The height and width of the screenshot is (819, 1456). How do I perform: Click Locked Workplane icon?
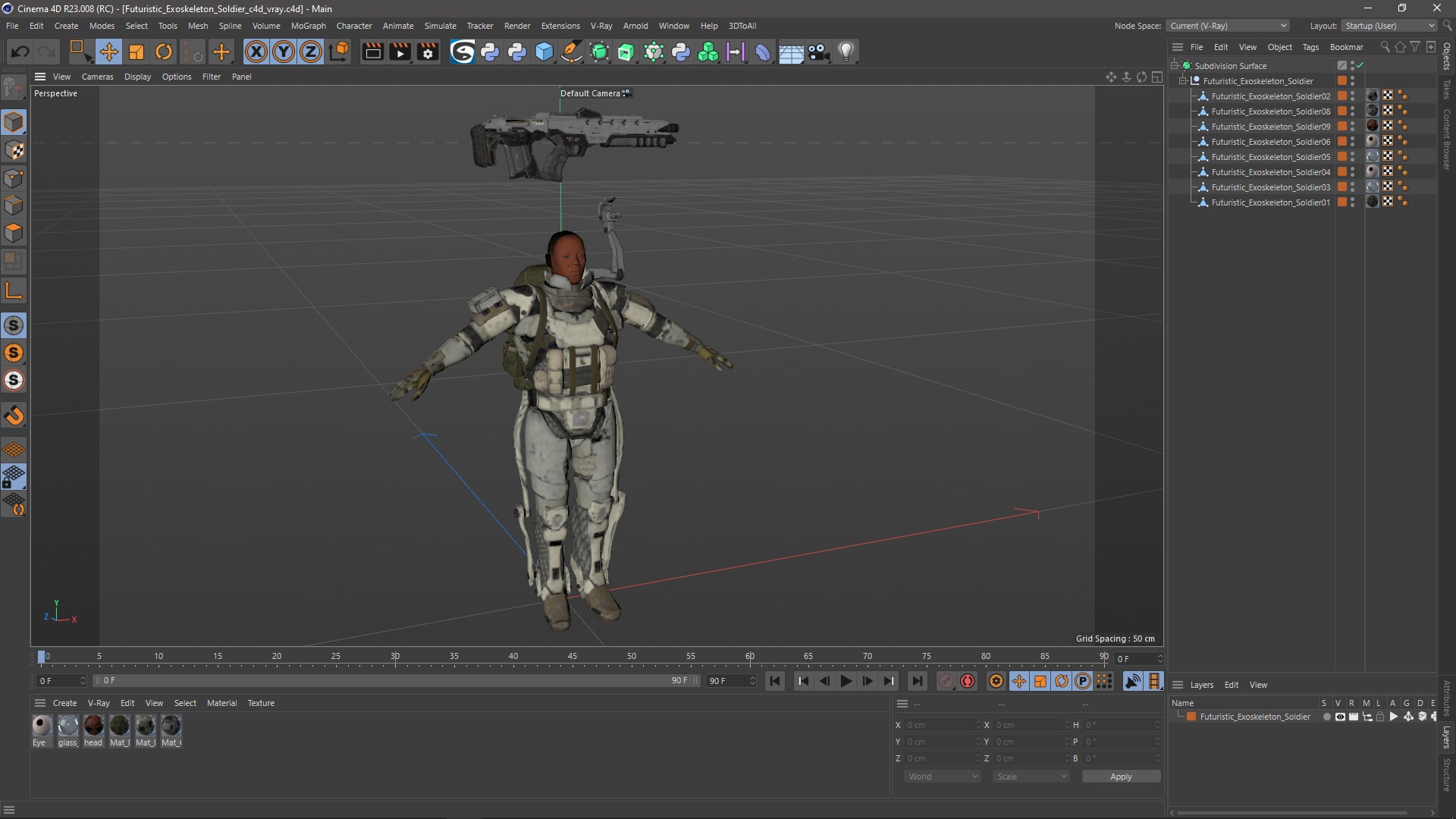click(14, 477)
